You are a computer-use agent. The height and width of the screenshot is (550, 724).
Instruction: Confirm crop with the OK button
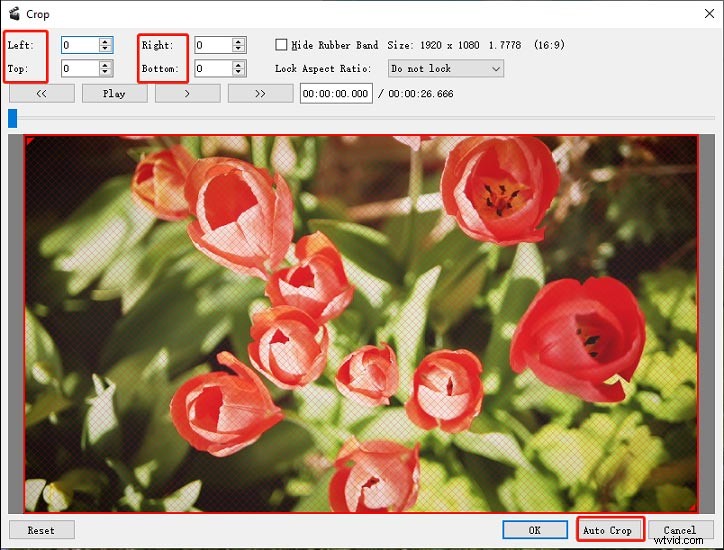pos(535,530)
